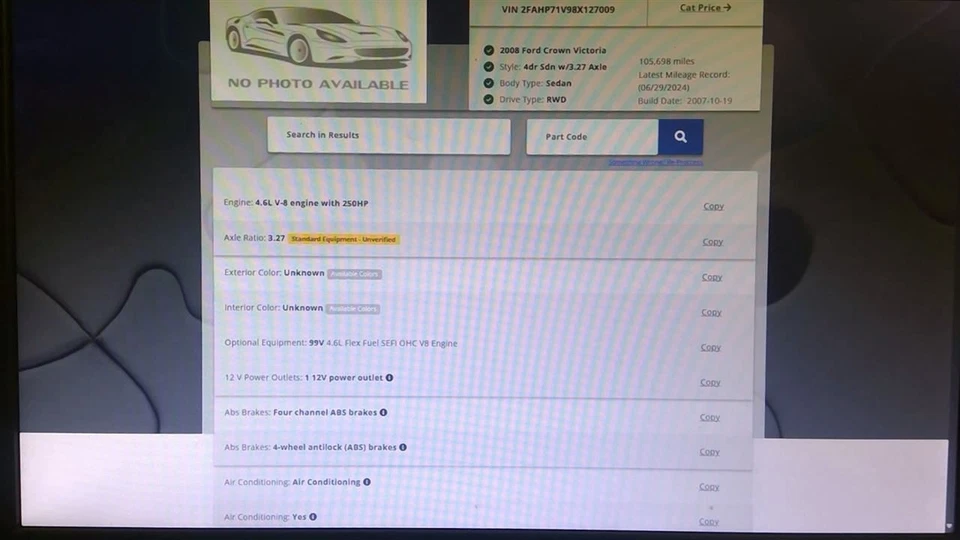The width and height of the screenshot is (960, 540).
Task: Focus the Part Code input field
Action: click(592, 137)
